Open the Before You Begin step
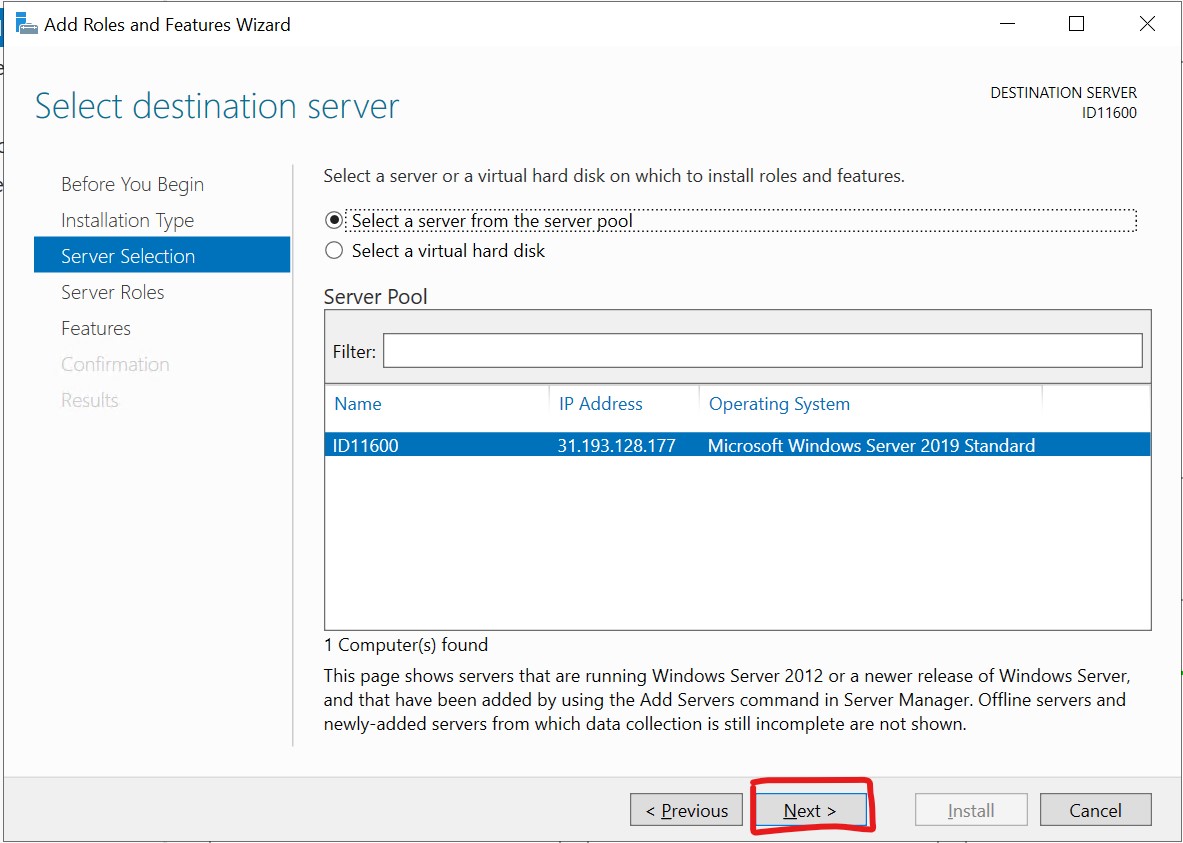Screen dimensions: 1183x843 [x=132, y=184]
